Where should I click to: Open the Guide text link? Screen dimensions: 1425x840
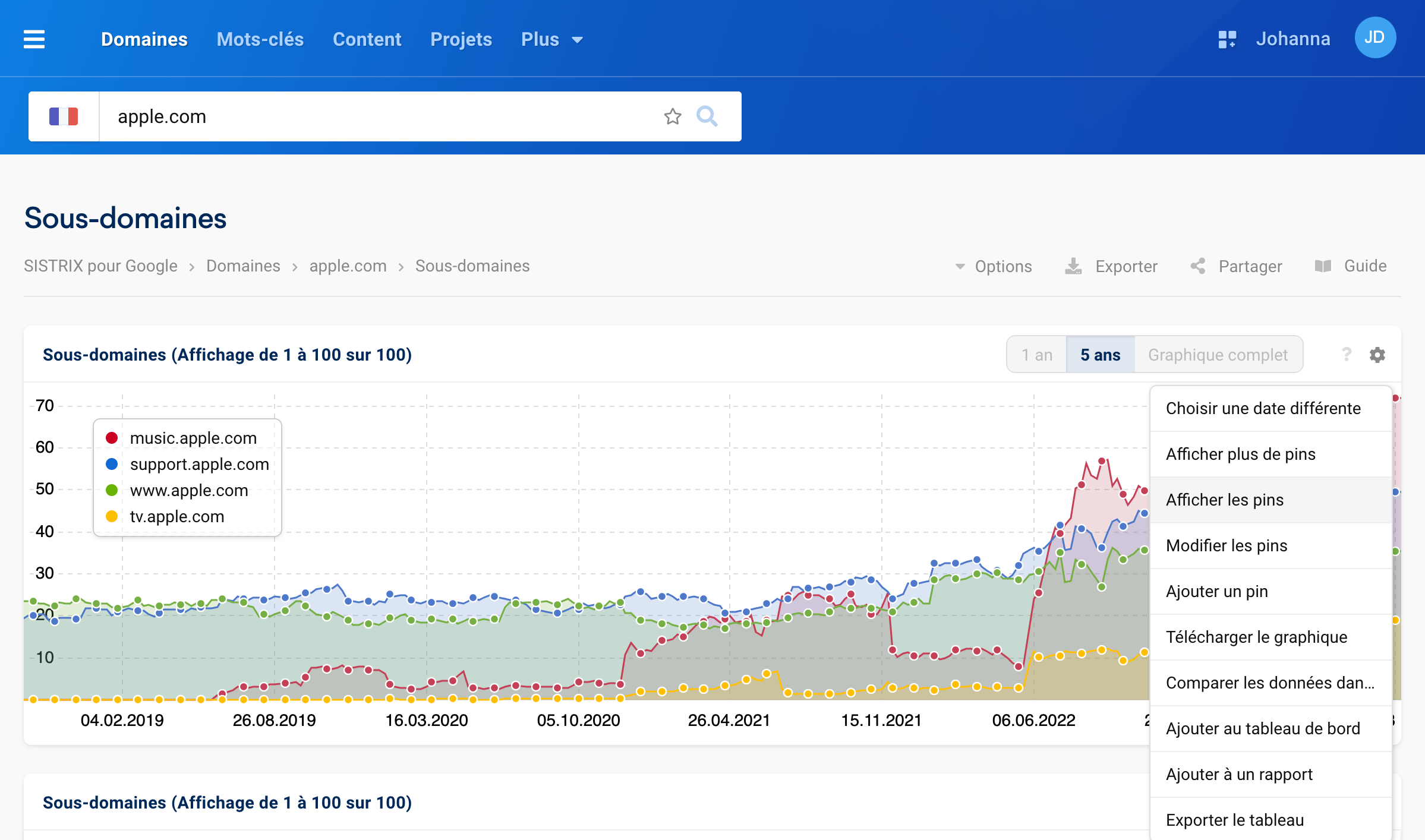[x=1365, y=266]
